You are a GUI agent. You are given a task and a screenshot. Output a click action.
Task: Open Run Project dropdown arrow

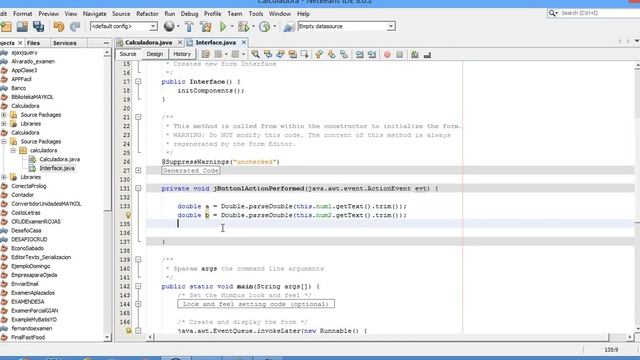click(x=232, y=27)
